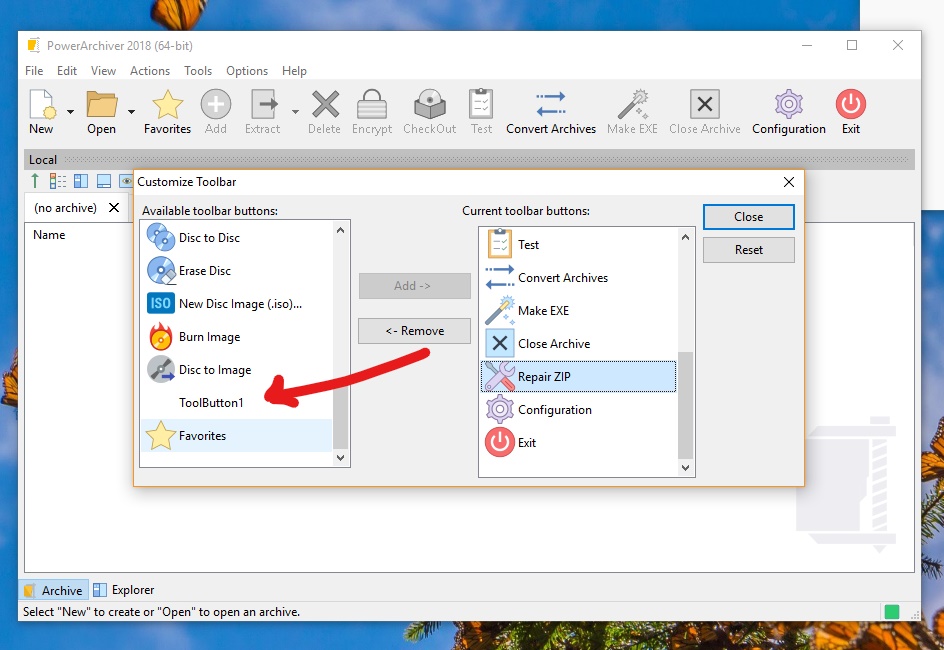The width and height of the screenshot is (944, 650).
Task: Open the File menu
Action: click(x=34, y=70)
